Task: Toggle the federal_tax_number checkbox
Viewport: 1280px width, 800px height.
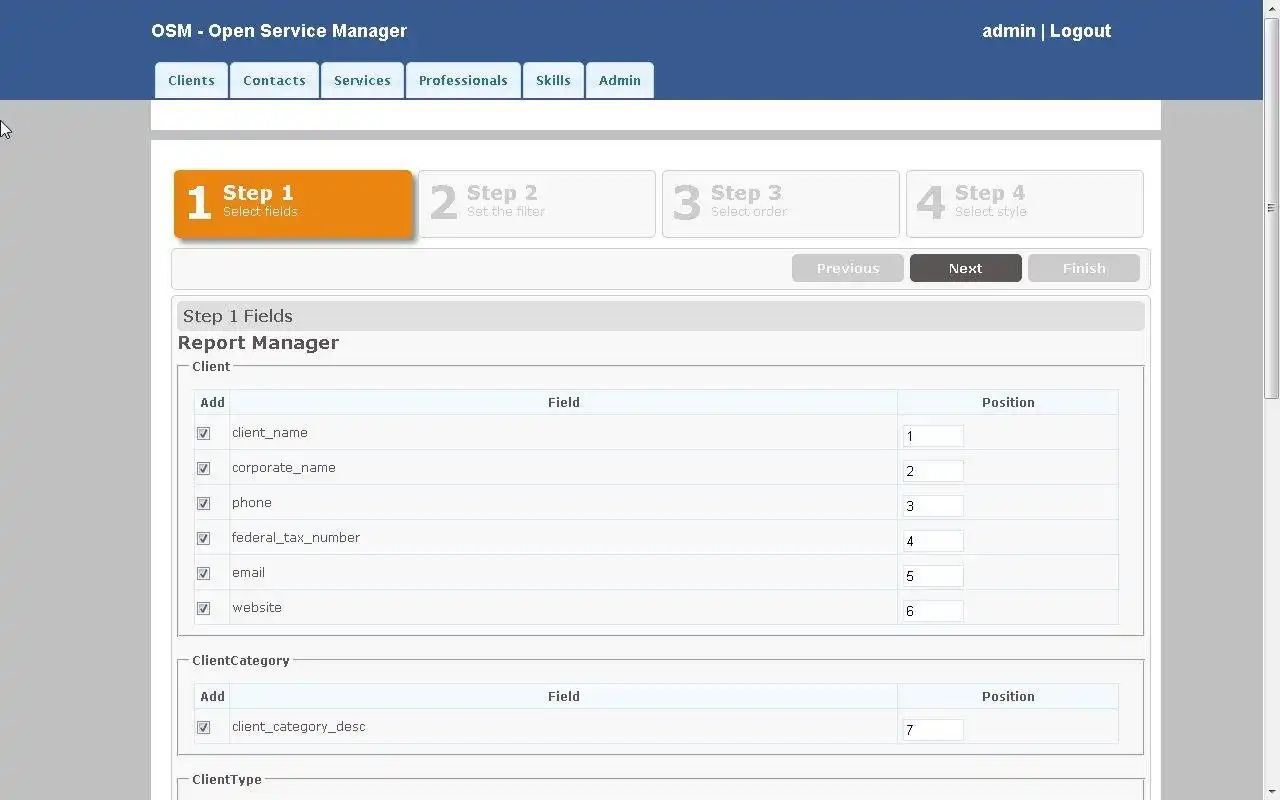Action: (204, 539)
